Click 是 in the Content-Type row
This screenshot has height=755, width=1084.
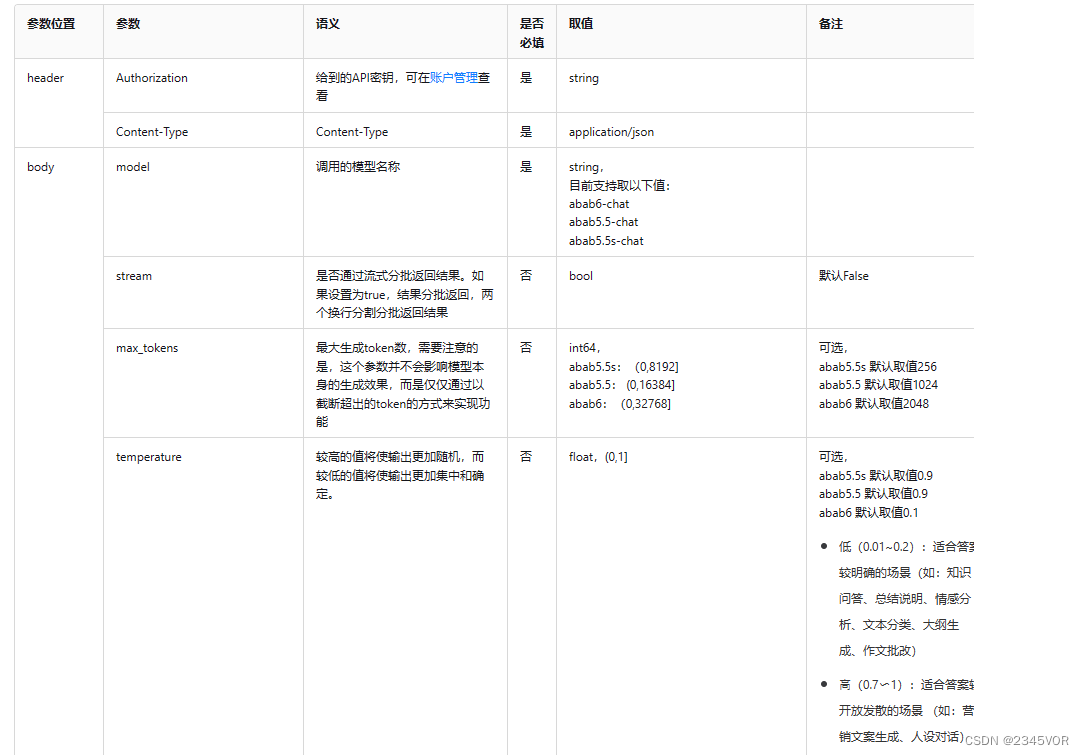pyautogui.click(x=526, y=131)
